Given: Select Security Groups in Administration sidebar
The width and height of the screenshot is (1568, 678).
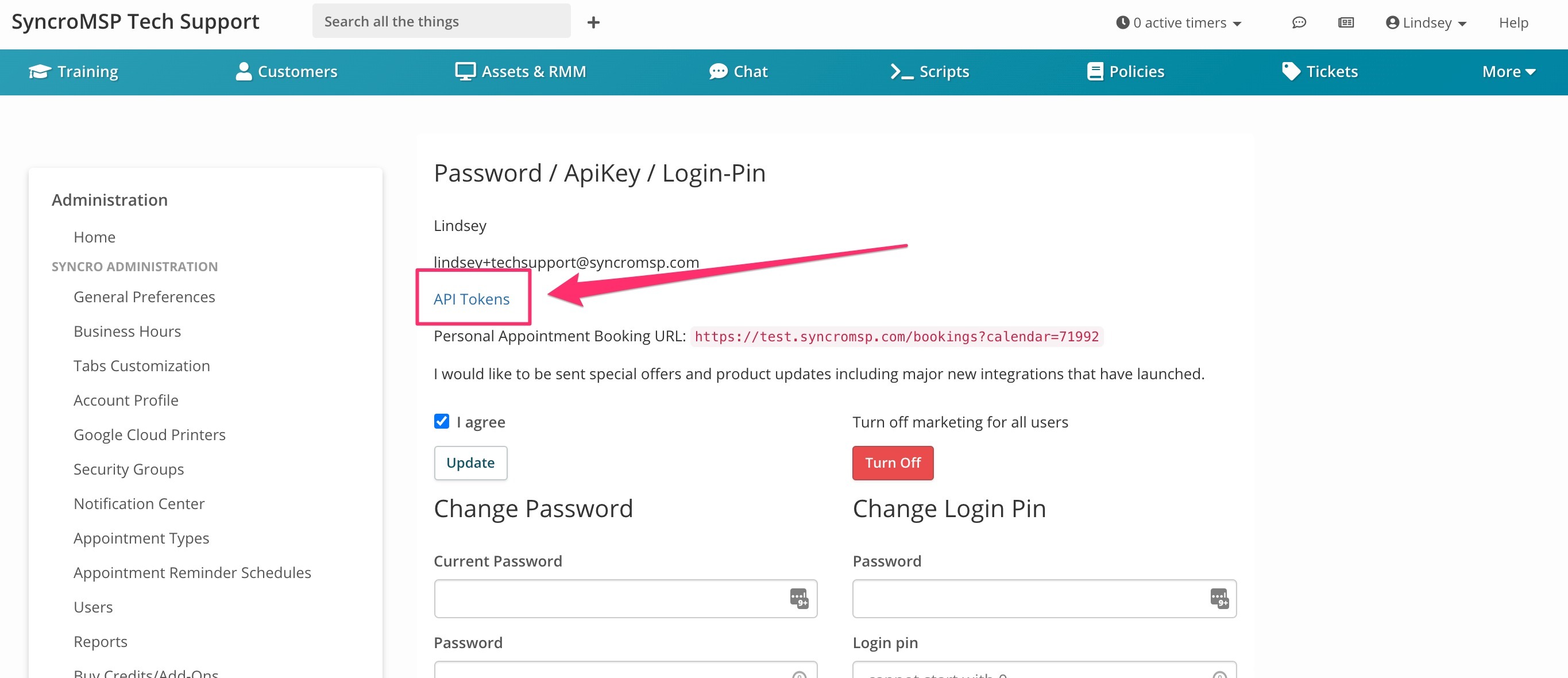Looking at the screenshot, I should pos(129,468).
